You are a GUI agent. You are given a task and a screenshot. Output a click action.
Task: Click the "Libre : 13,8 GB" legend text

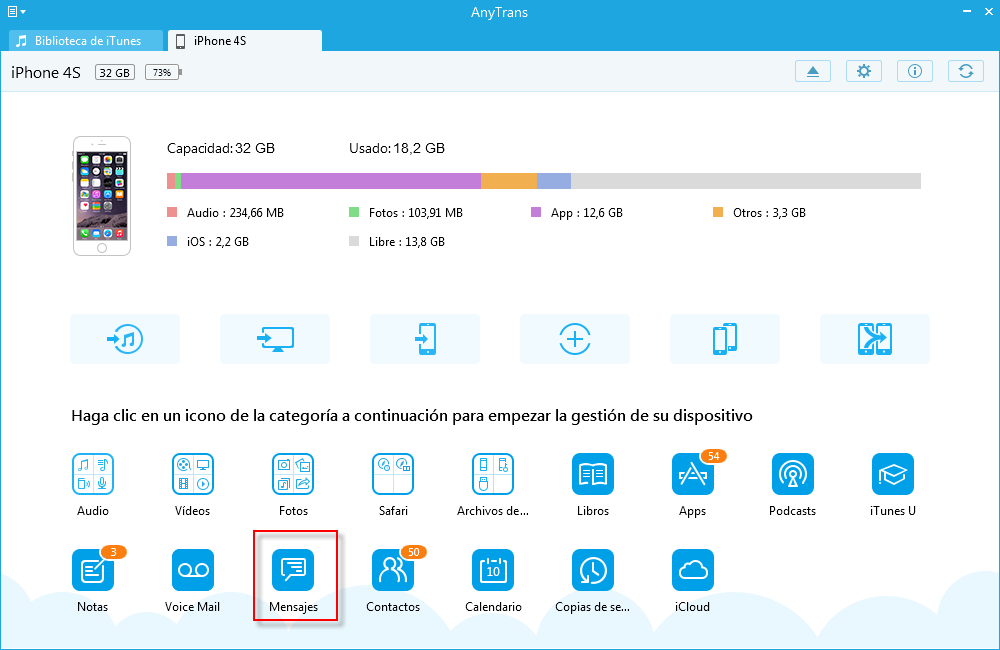pyautogui.click(x=407, y=242)
